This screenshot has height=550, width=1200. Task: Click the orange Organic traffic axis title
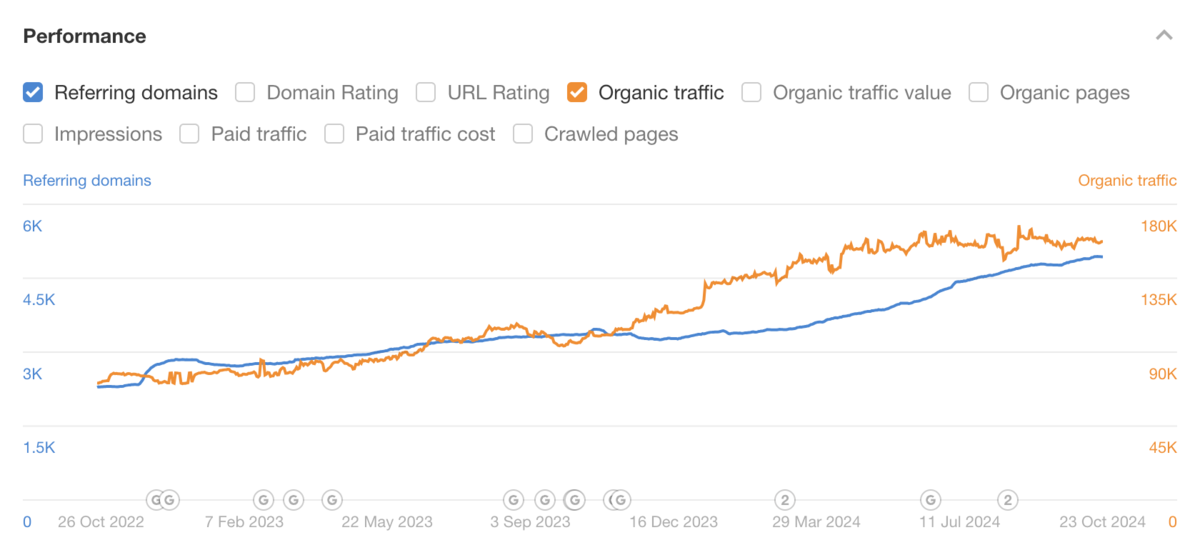coord(1127,181)
